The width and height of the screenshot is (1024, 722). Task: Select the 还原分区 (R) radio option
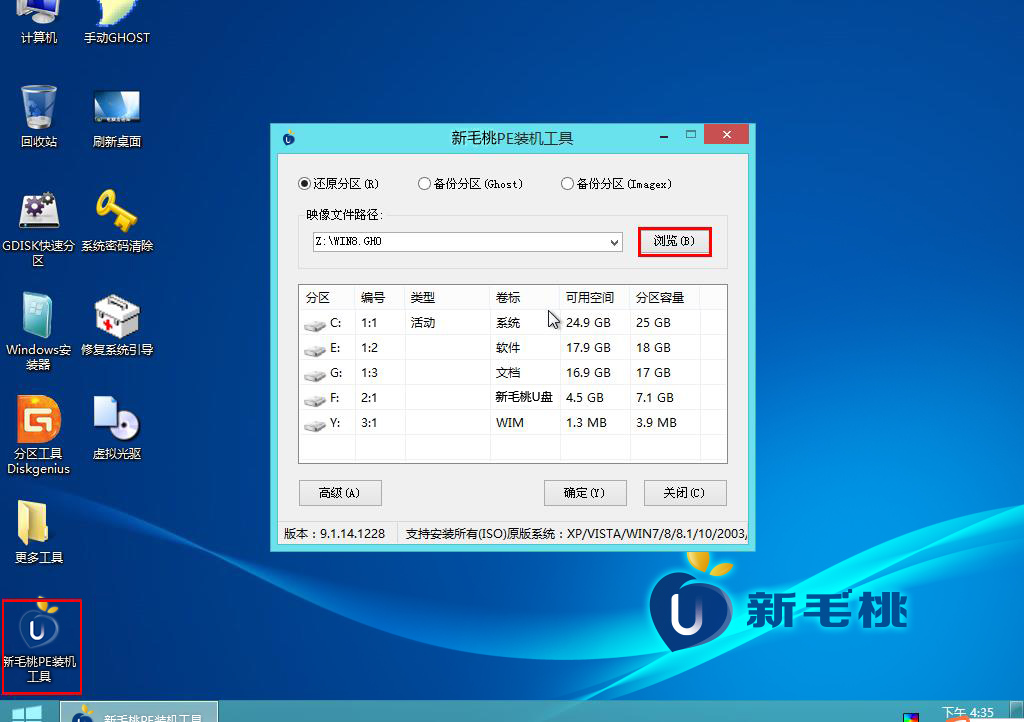coord(338,184)
